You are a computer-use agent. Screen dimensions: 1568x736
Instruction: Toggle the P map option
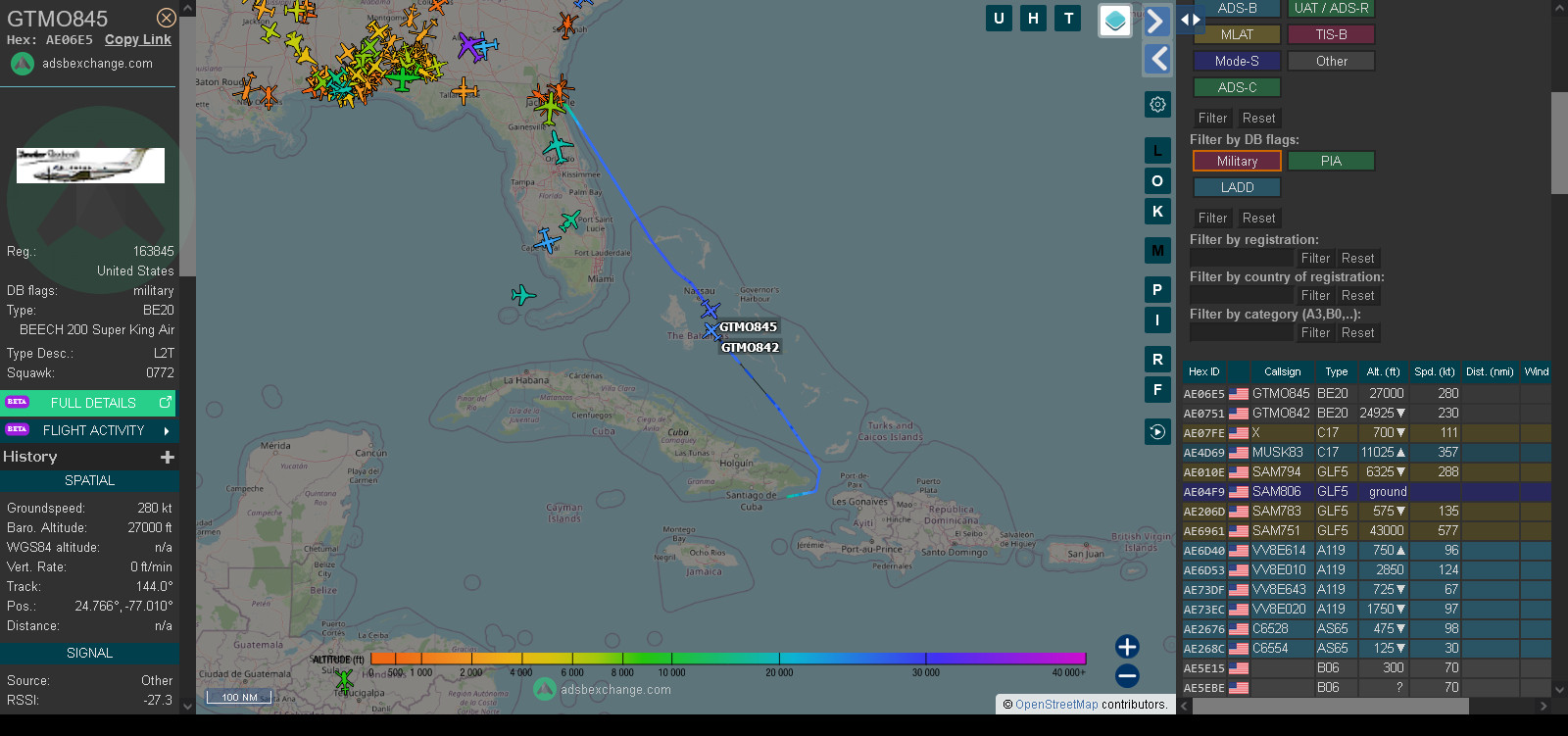pos(1157,290)
